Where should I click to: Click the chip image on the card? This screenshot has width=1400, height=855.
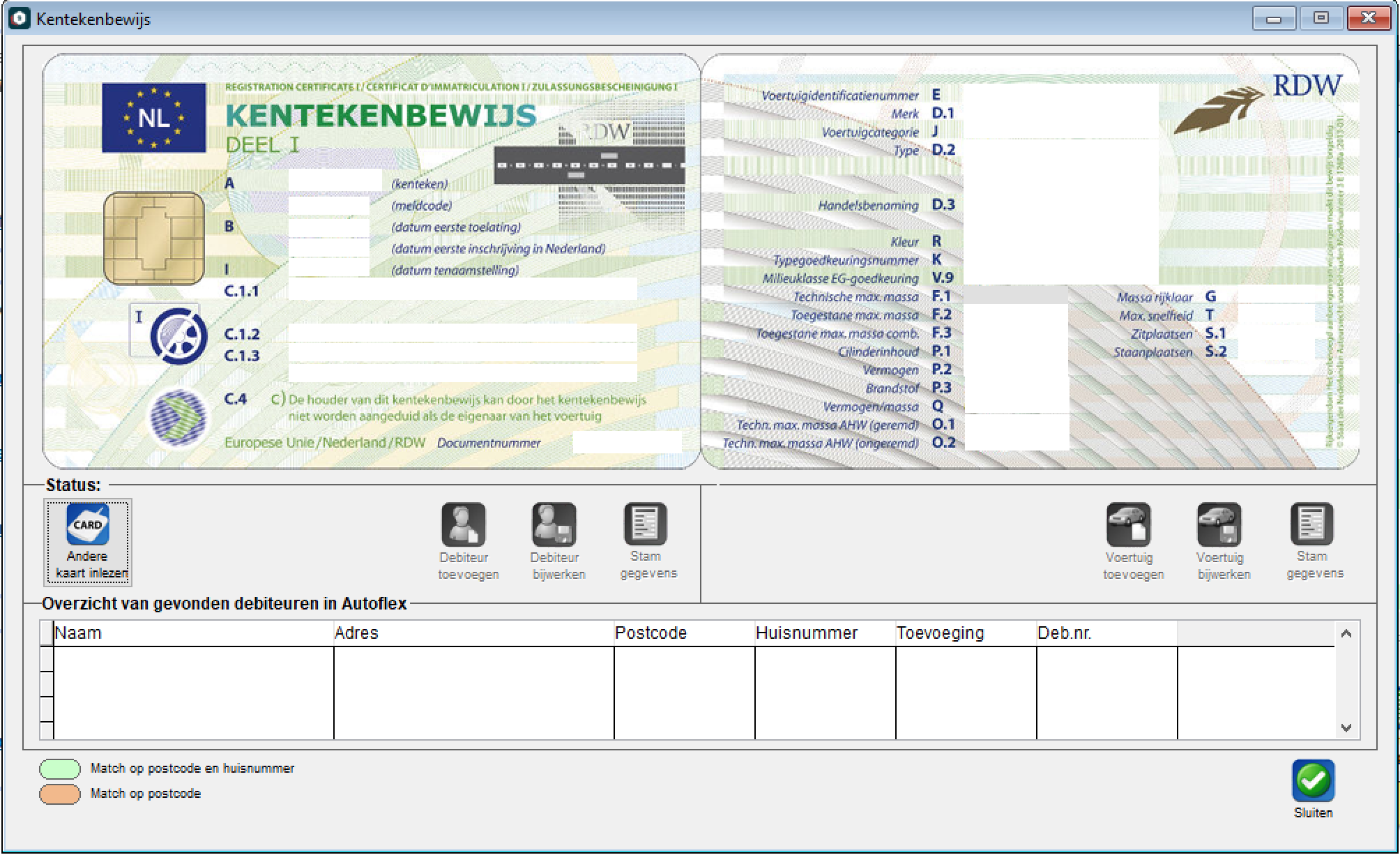pyautogui.click(x=154, y=239)
